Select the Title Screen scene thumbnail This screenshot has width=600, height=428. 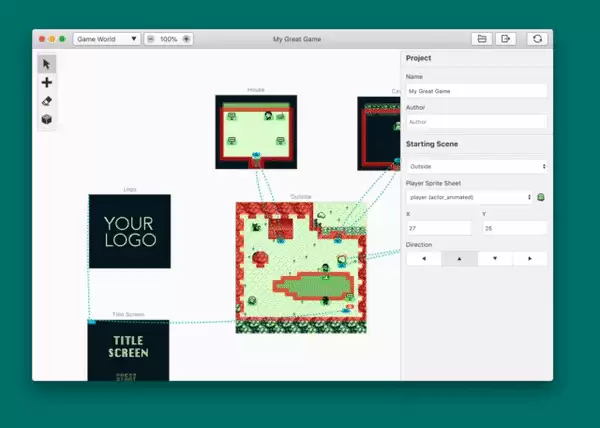128,350
